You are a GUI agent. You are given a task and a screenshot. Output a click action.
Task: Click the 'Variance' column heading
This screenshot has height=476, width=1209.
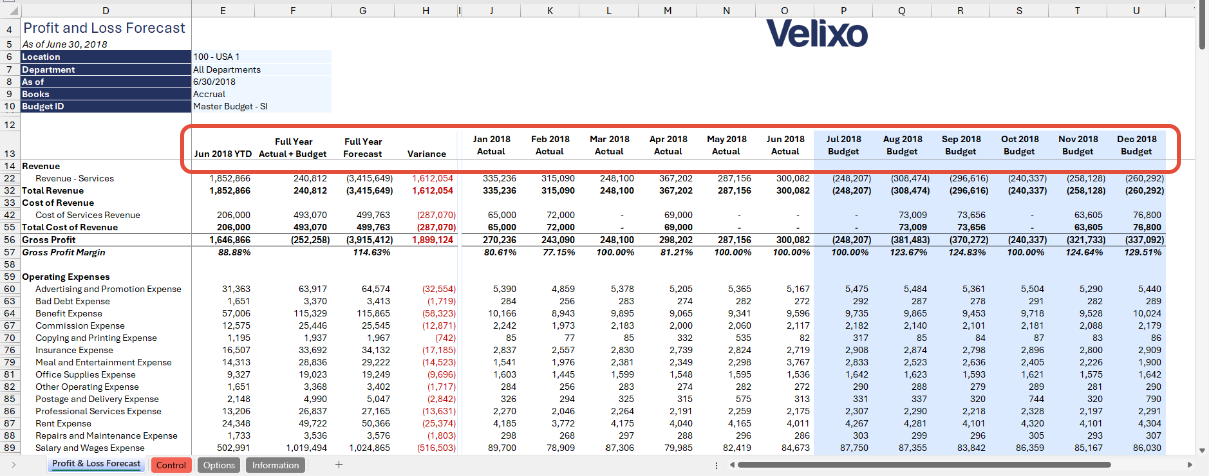pos(427,153)
